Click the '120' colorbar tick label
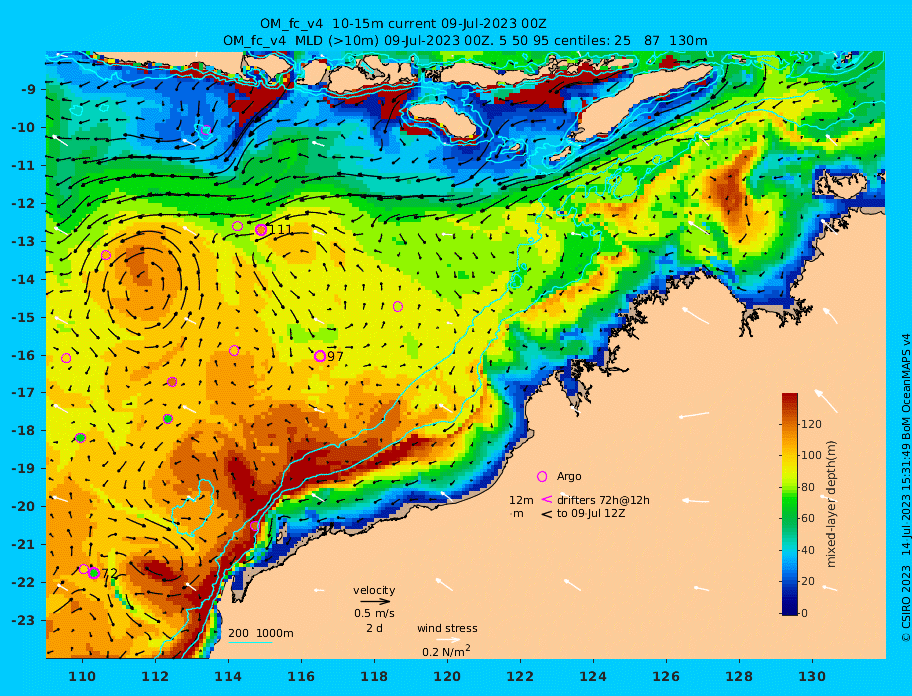912x696 pixels. pos(811,424)
